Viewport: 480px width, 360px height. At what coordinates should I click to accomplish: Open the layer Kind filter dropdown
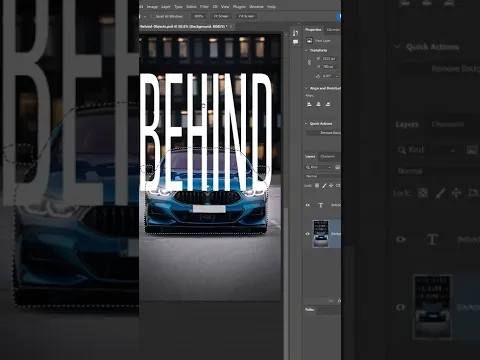[x=318, y=167]
